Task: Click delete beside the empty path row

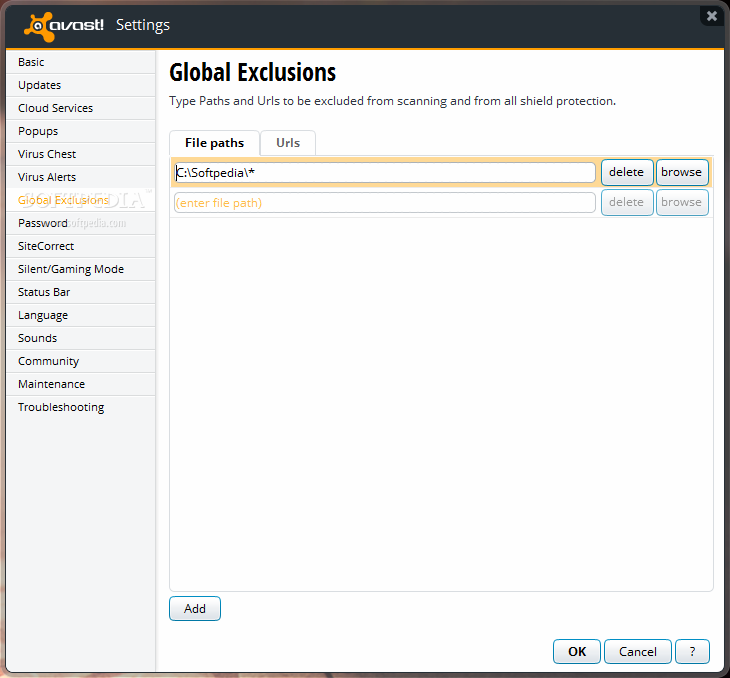Action: point(627,202)
